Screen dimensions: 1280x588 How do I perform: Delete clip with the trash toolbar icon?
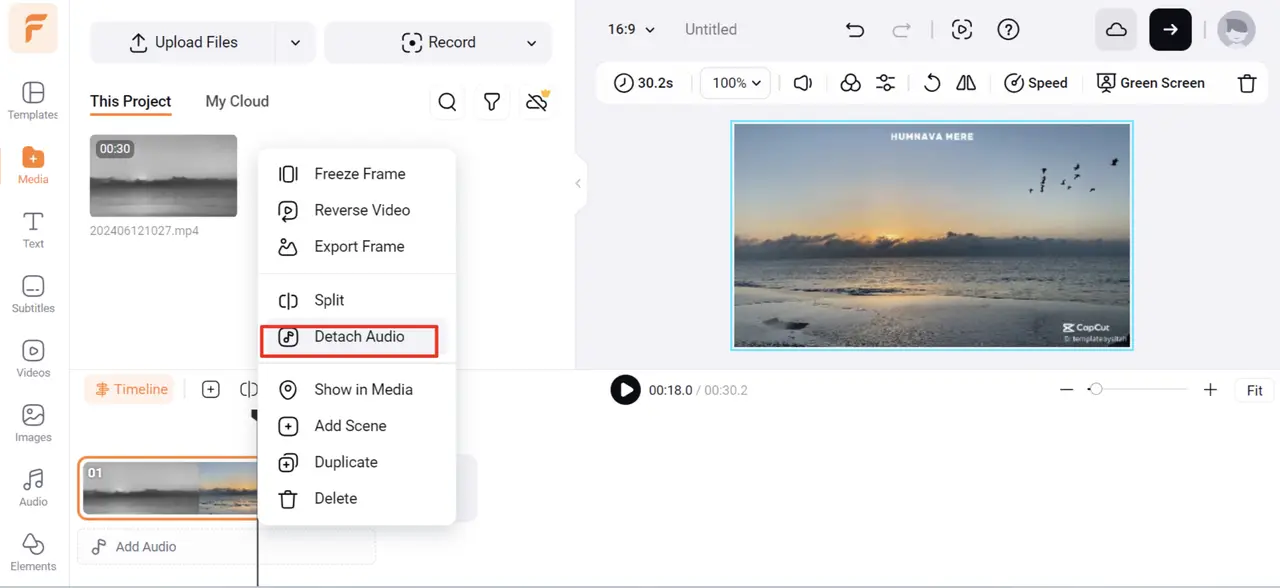click(1247, 83)
